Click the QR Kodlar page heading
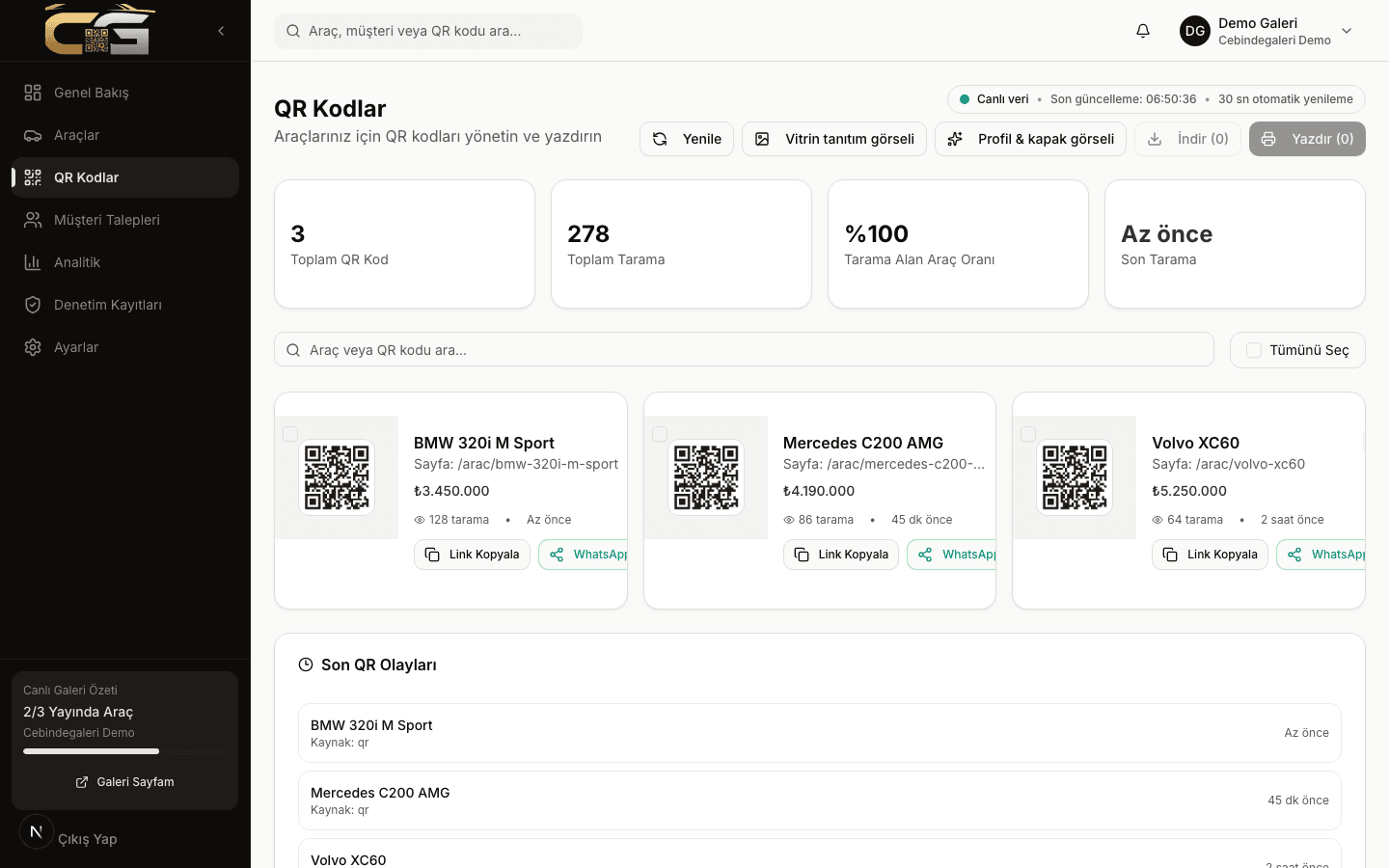1389x868 pixels. [330, 108]
